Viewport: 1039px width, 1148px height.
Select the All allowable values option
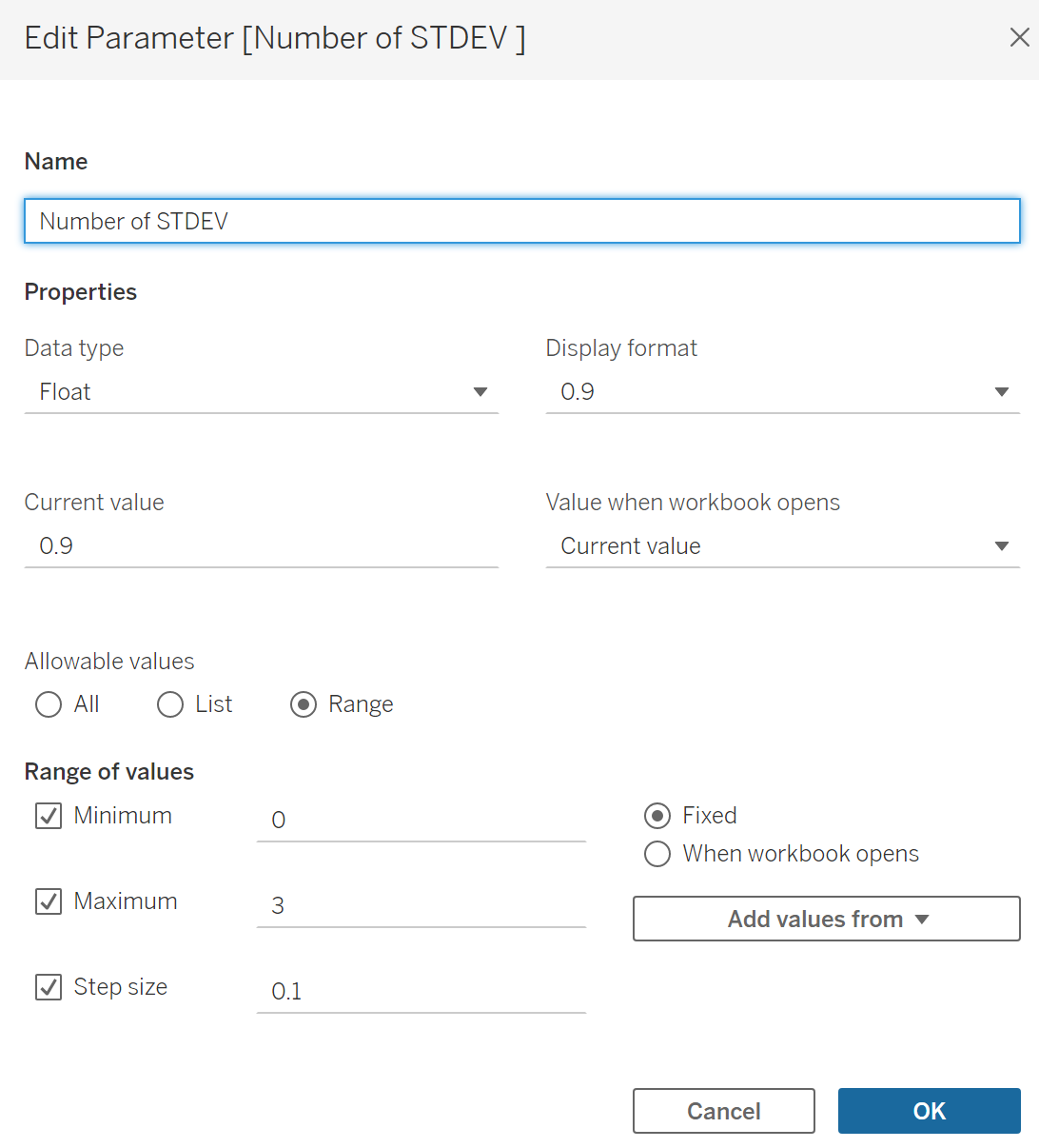click(x=49, y=704)
